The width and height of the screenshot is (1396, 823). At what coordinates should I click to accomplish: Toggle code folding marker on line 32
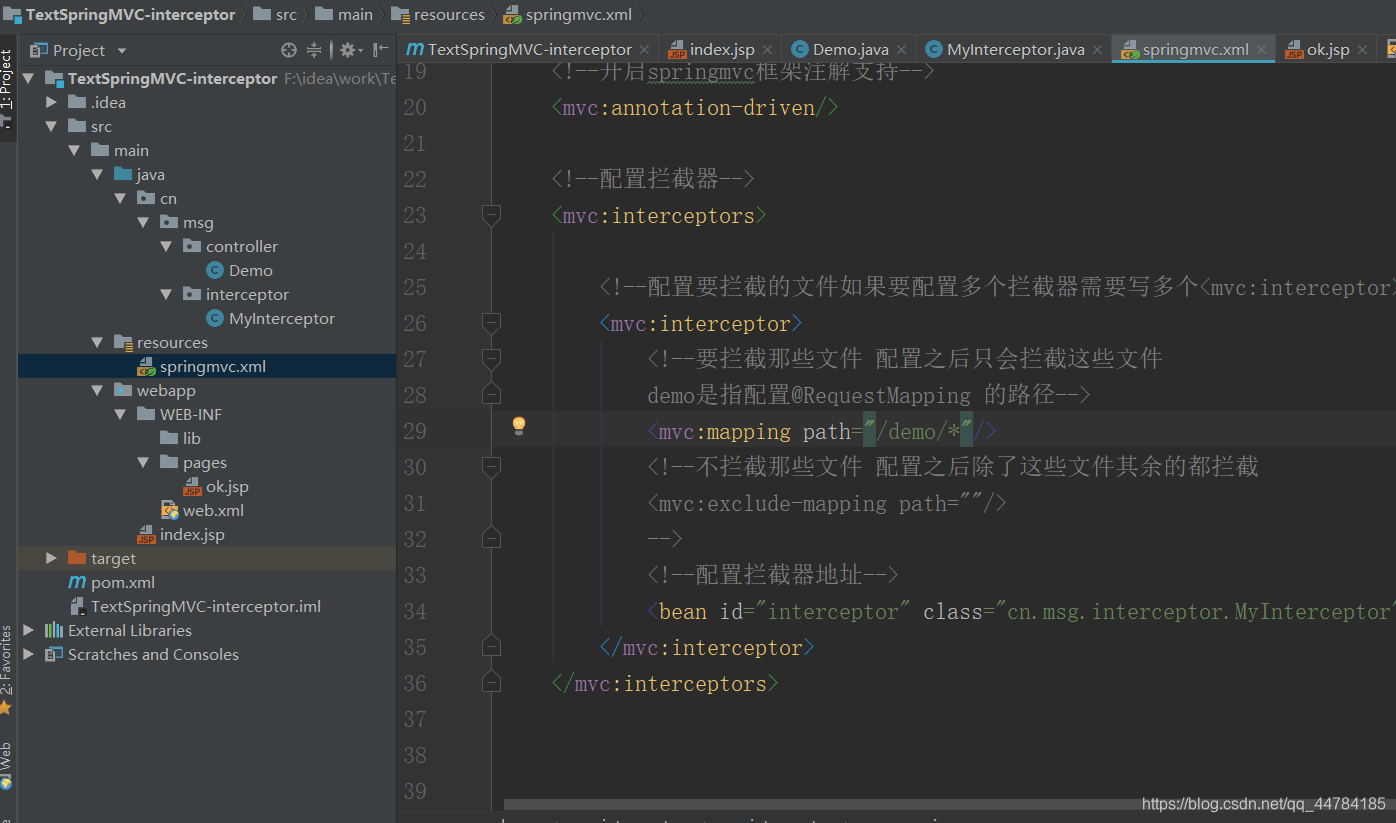(x=491, y=539)
